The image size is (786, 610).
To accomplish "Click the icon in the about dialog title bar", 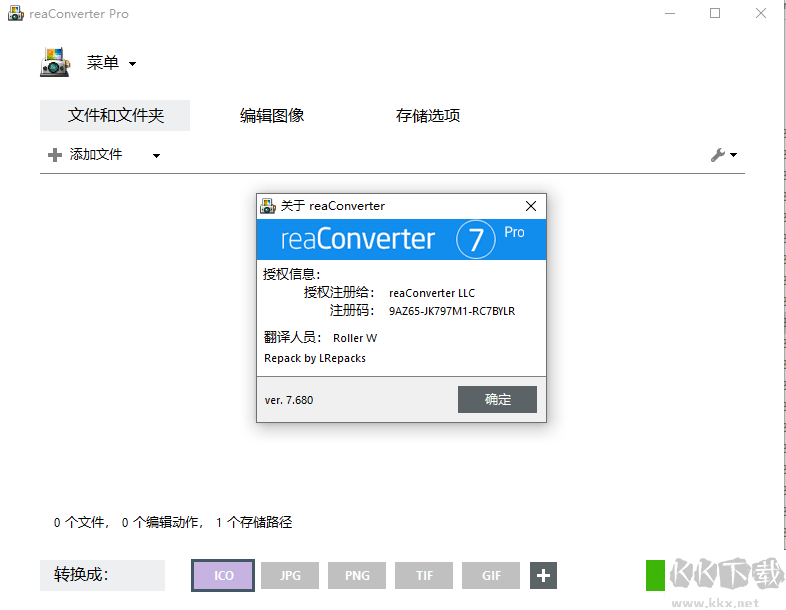I will [x=268, y=206].
